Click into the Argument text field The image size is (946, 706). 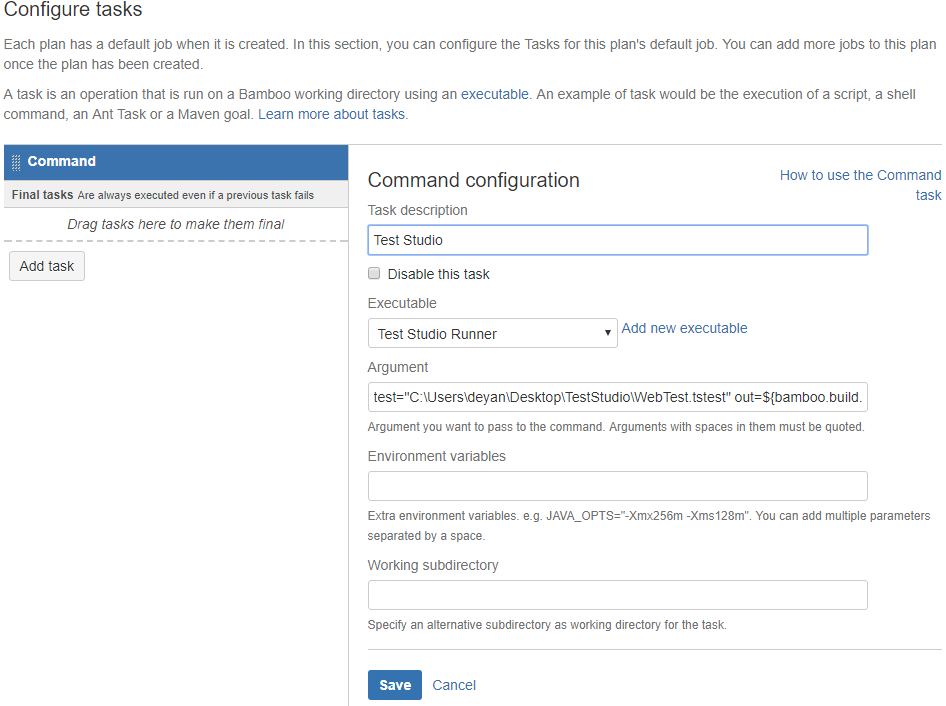tap(618, 397)
